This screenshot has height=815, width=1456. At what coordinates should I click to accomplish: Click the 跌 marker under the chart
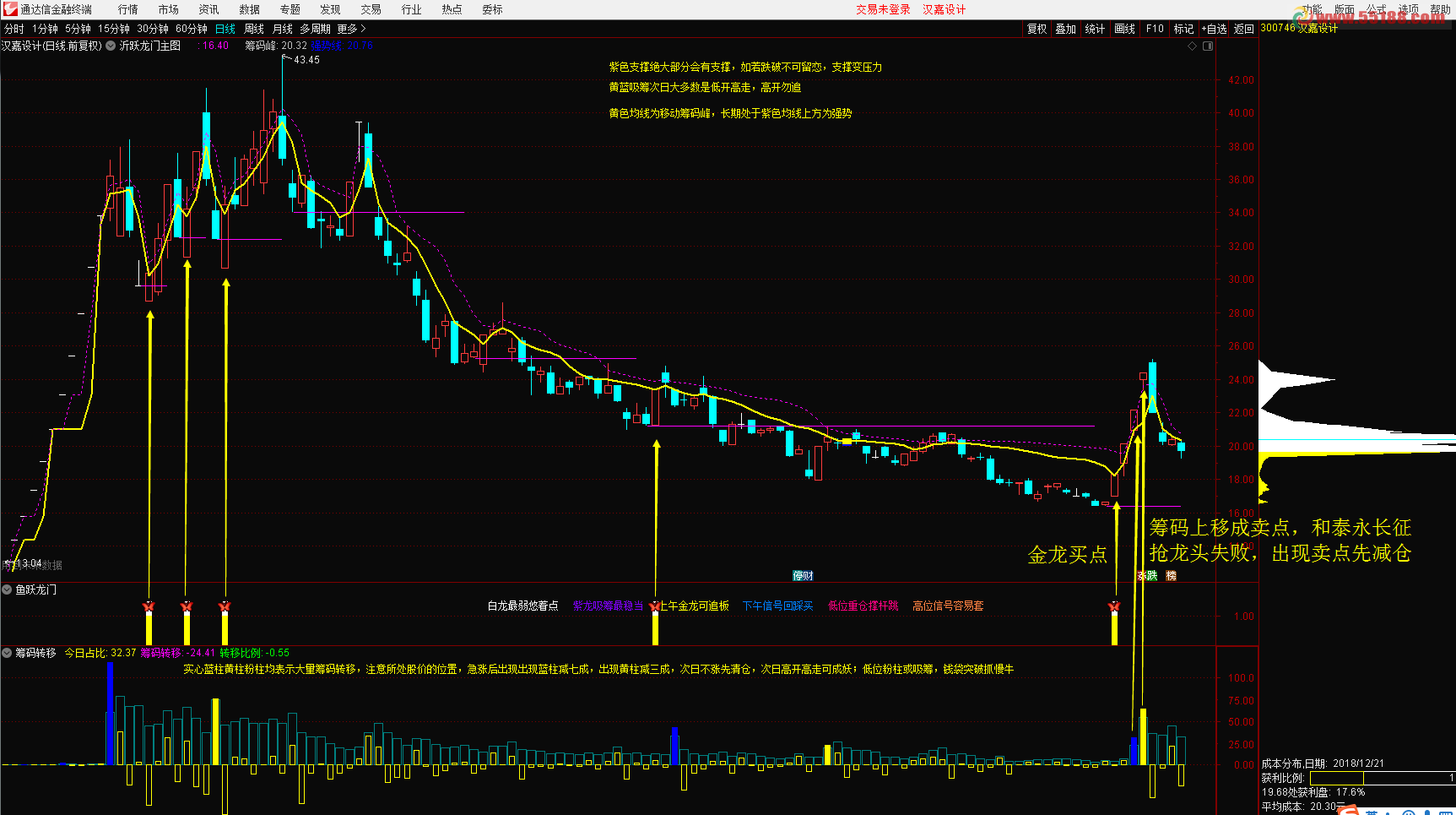coord(1152,576)
